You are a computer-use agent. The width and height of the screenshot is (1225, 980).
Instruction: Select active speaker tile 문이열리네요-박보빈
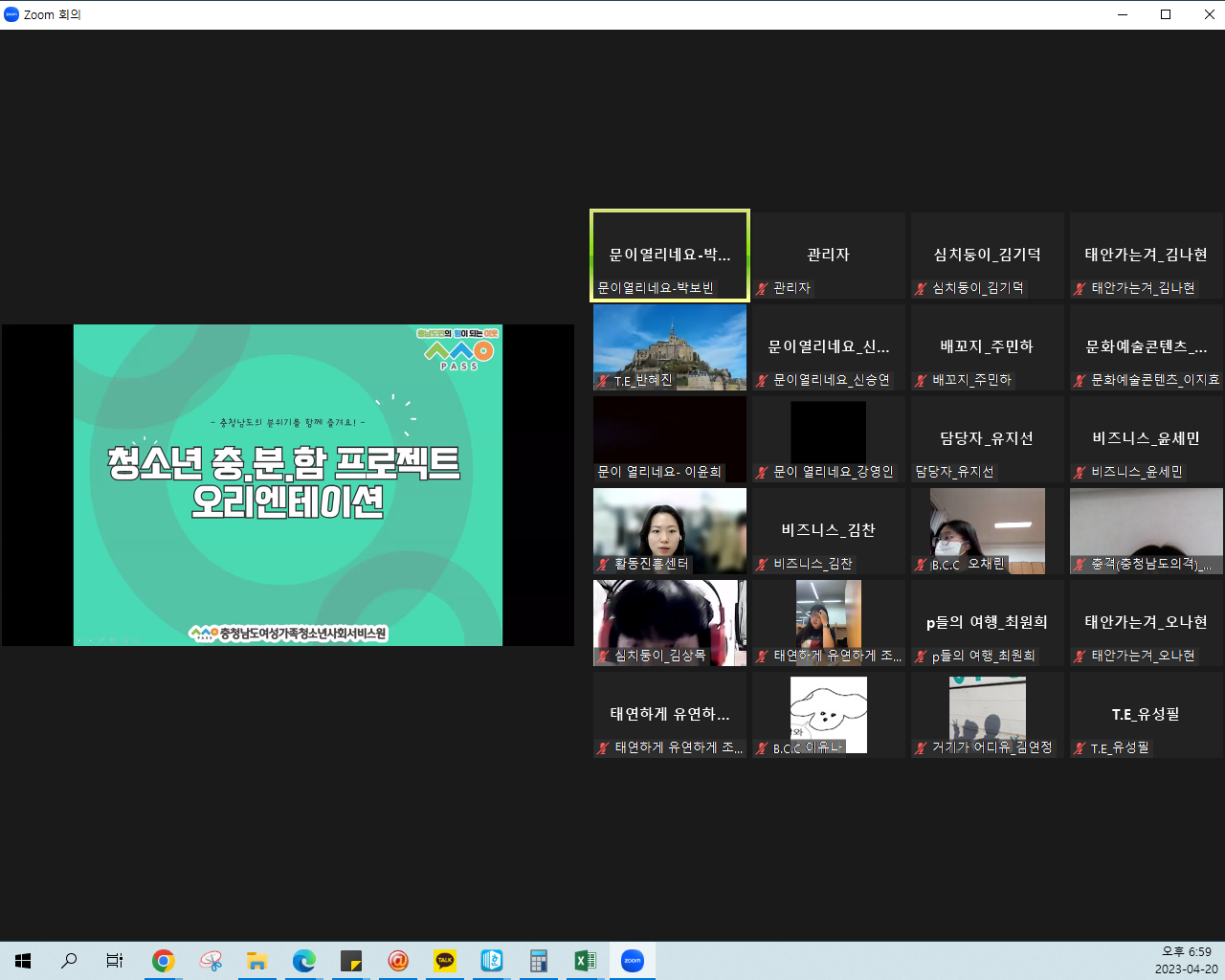coord(670,256)
